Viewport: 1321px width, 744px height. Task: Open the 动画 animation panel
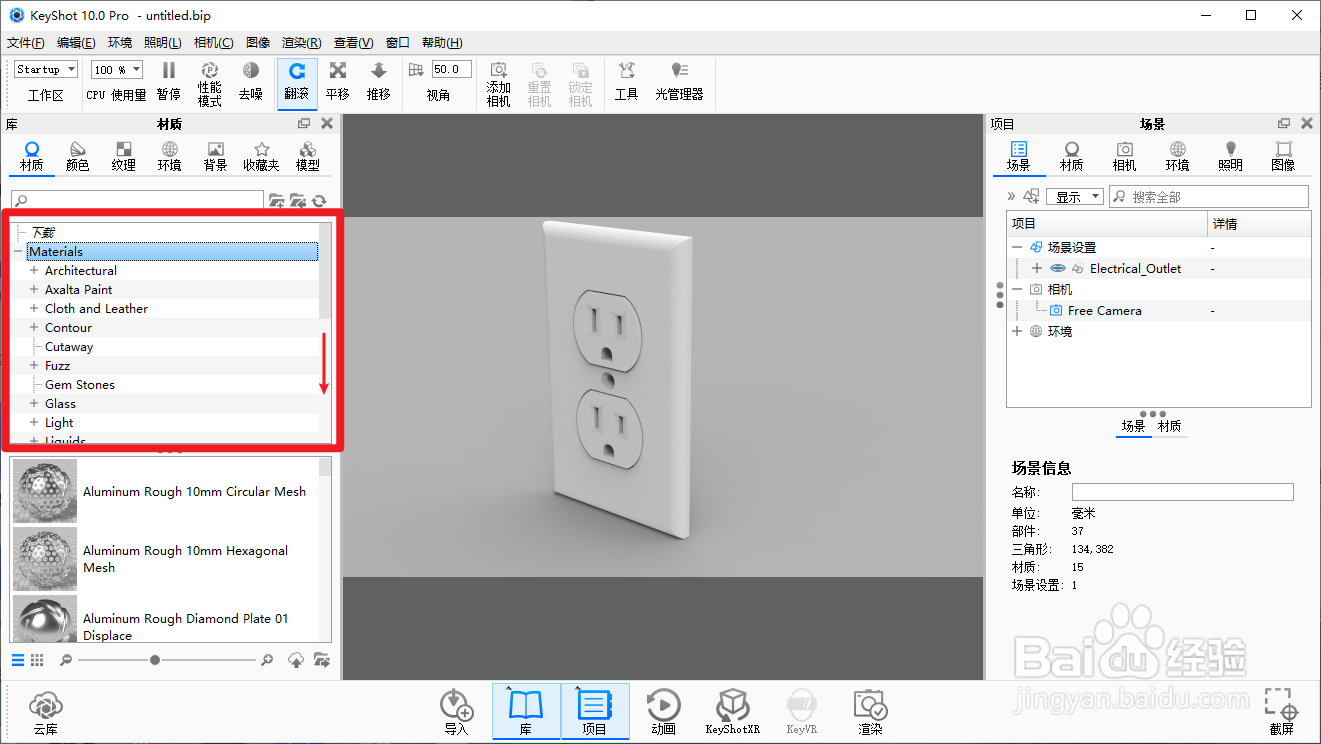tap(664, 712)
